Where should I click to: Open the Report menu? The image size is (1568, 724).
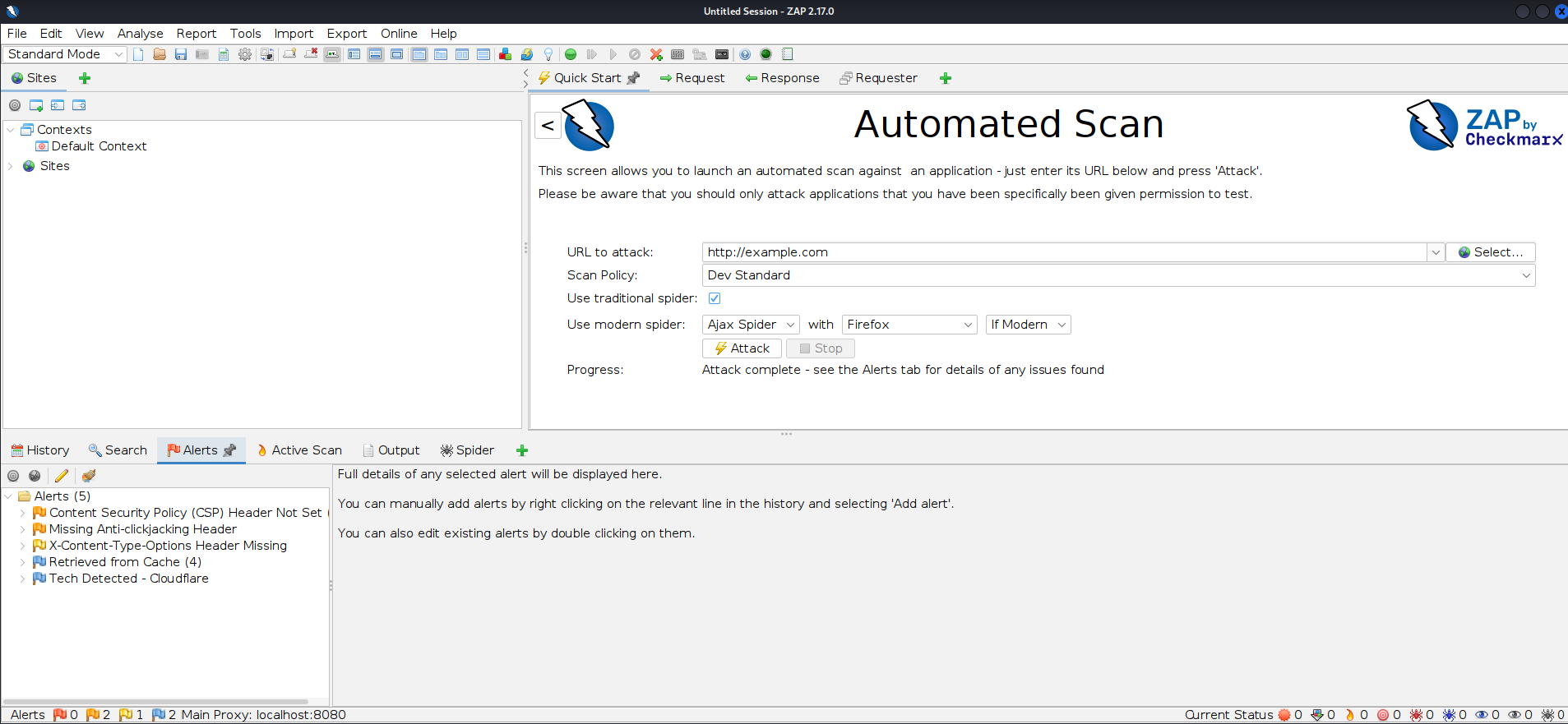pos(197,34)
